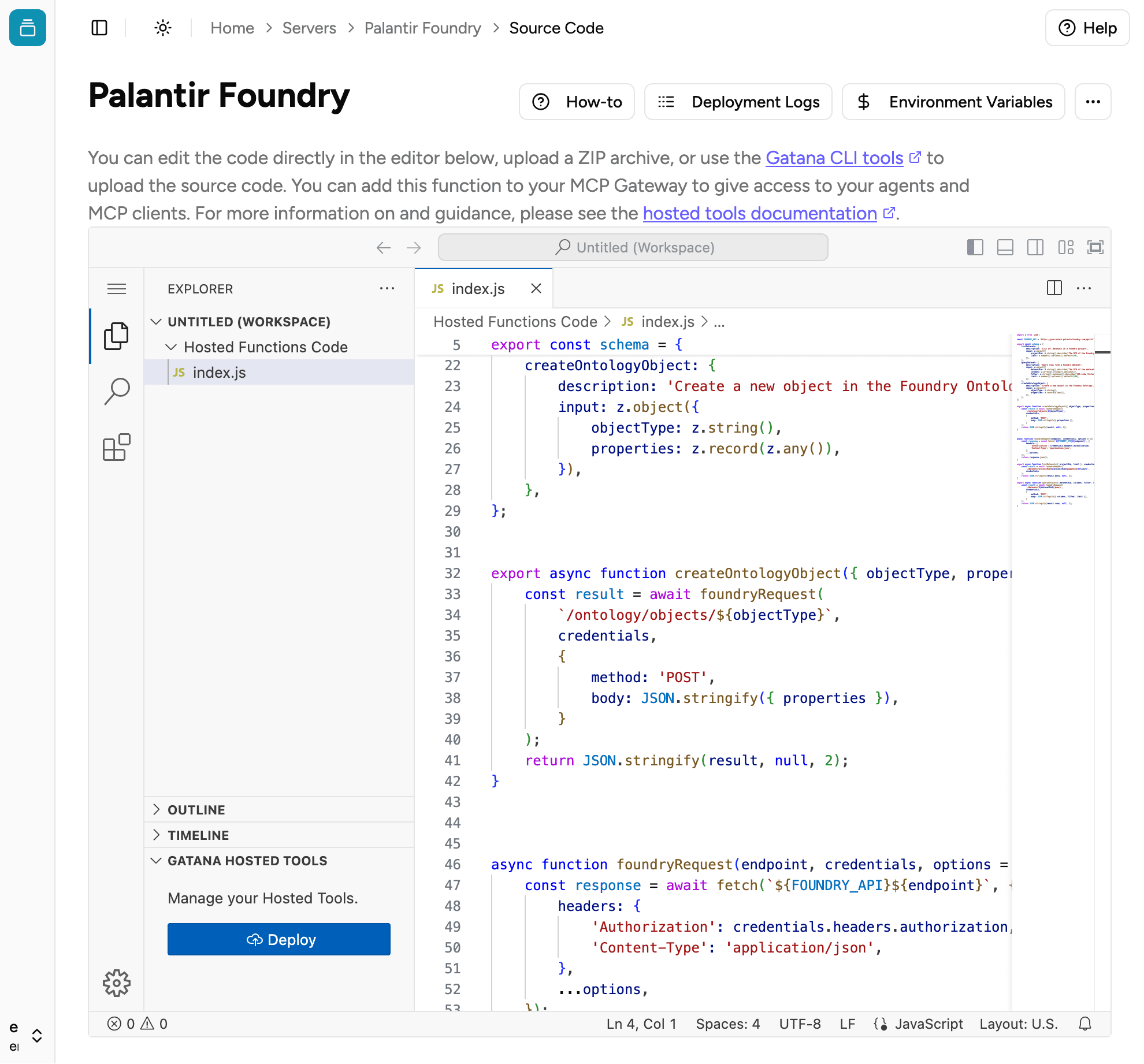Viewport: 1144px width, 1064px height.
Task: Expand the TIMELINE section
Action: point(198,835)
